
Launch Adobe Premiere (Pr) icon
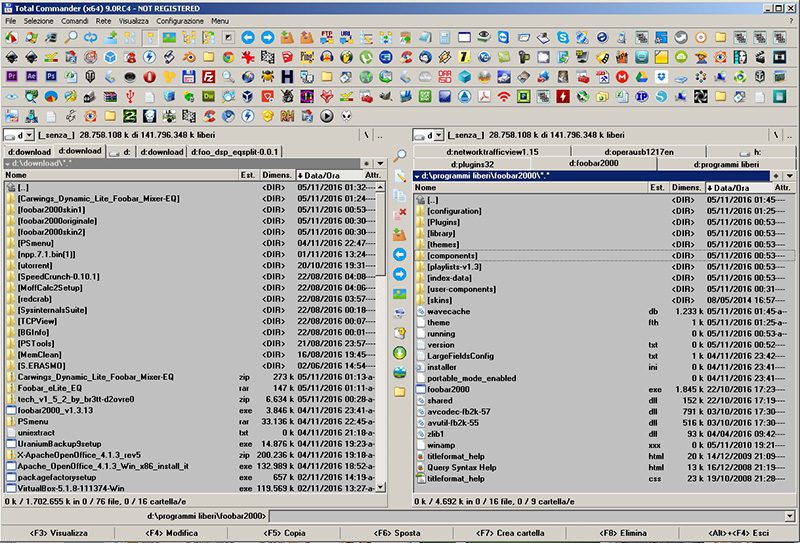click(x=12, y=77)
